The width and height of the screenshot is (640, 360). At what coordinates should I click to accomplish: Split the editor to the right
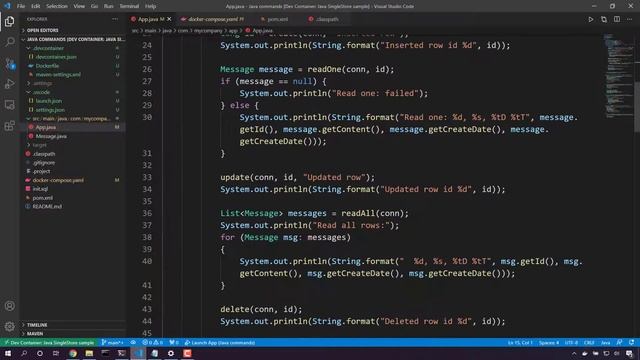pyautogui.click(x=617, y=19)
